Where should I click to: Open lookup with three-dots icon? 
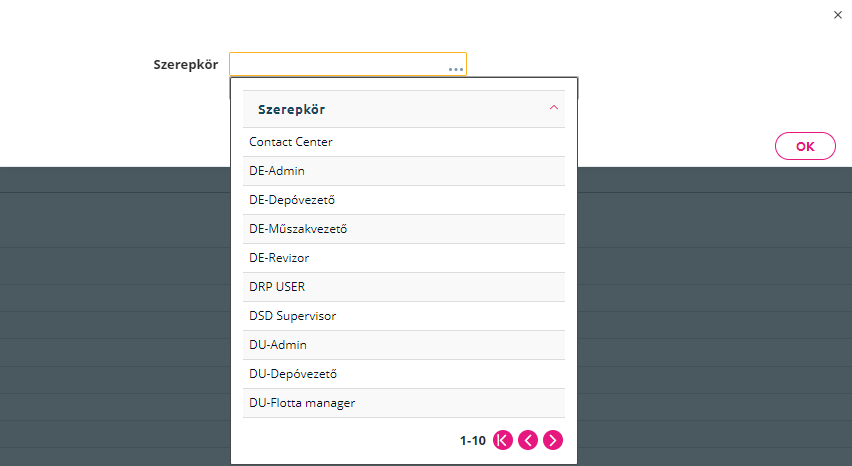point(456,69)
